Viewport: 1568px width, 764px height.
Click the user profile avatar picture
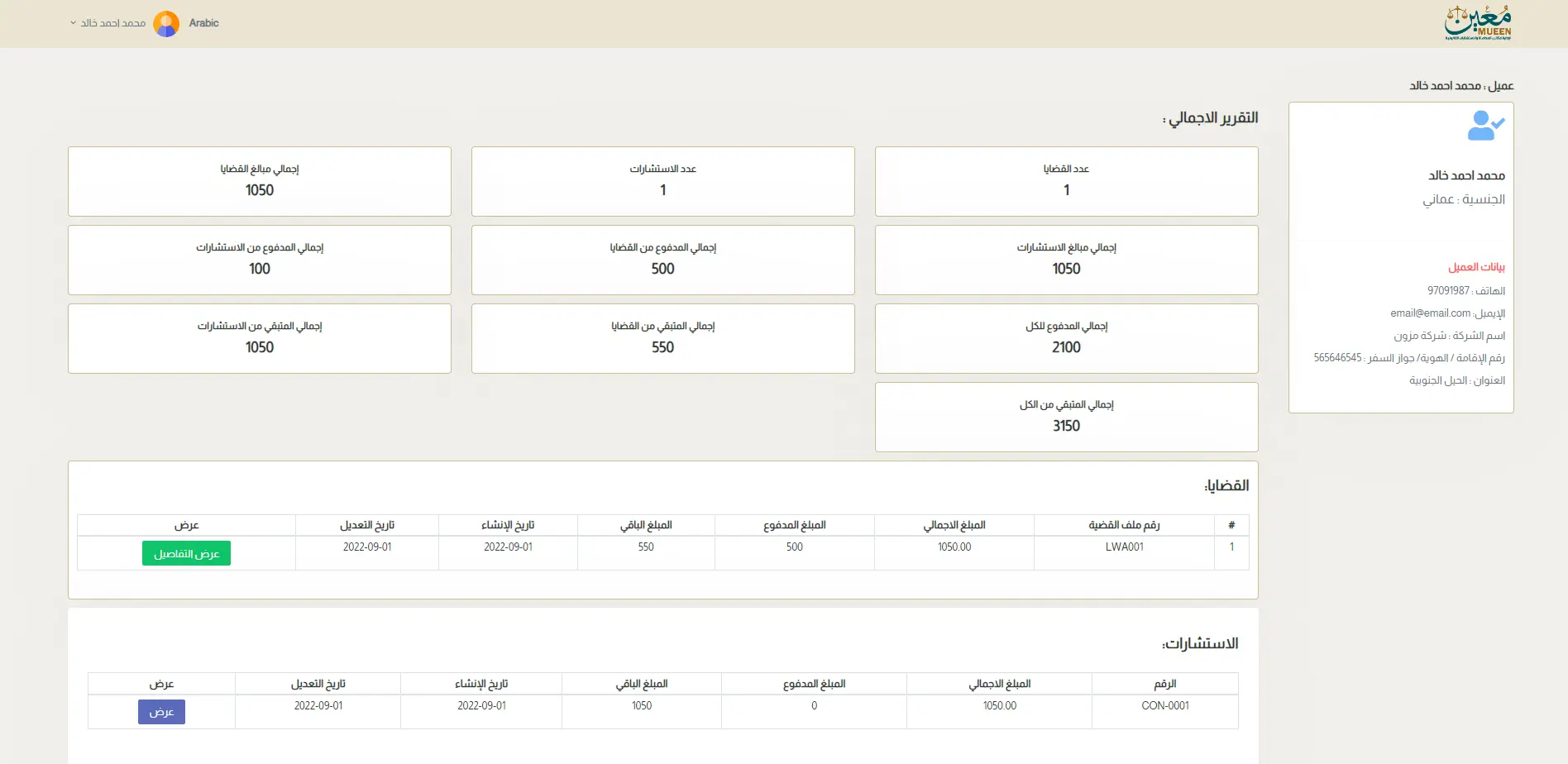(166, 24)
